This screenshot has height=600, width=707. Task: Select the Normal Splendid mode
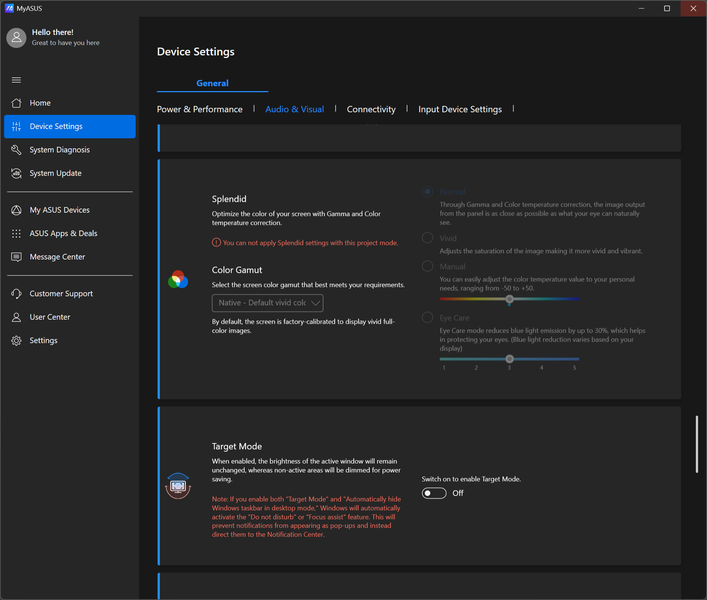pos(427,192)
